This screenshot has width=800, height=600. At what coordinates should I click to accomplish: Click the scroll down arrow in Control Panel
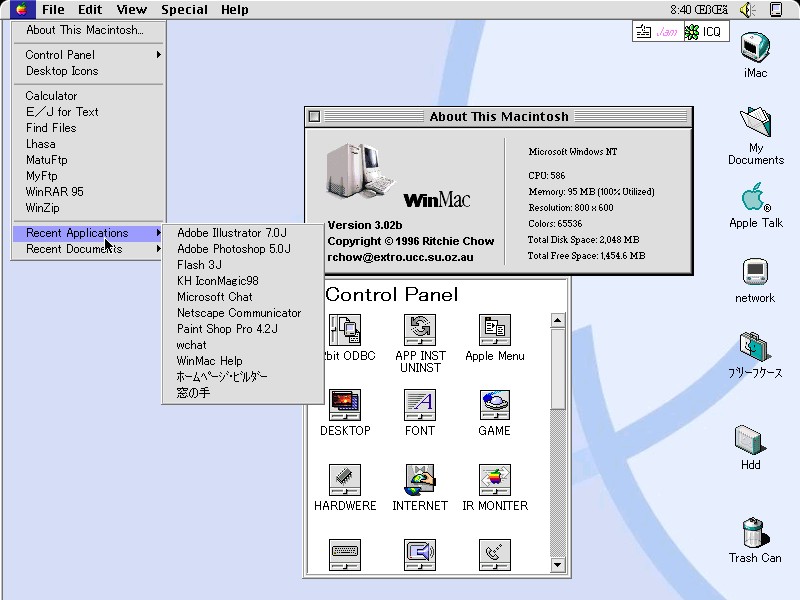pyautogui.click(x=558, y=566)
